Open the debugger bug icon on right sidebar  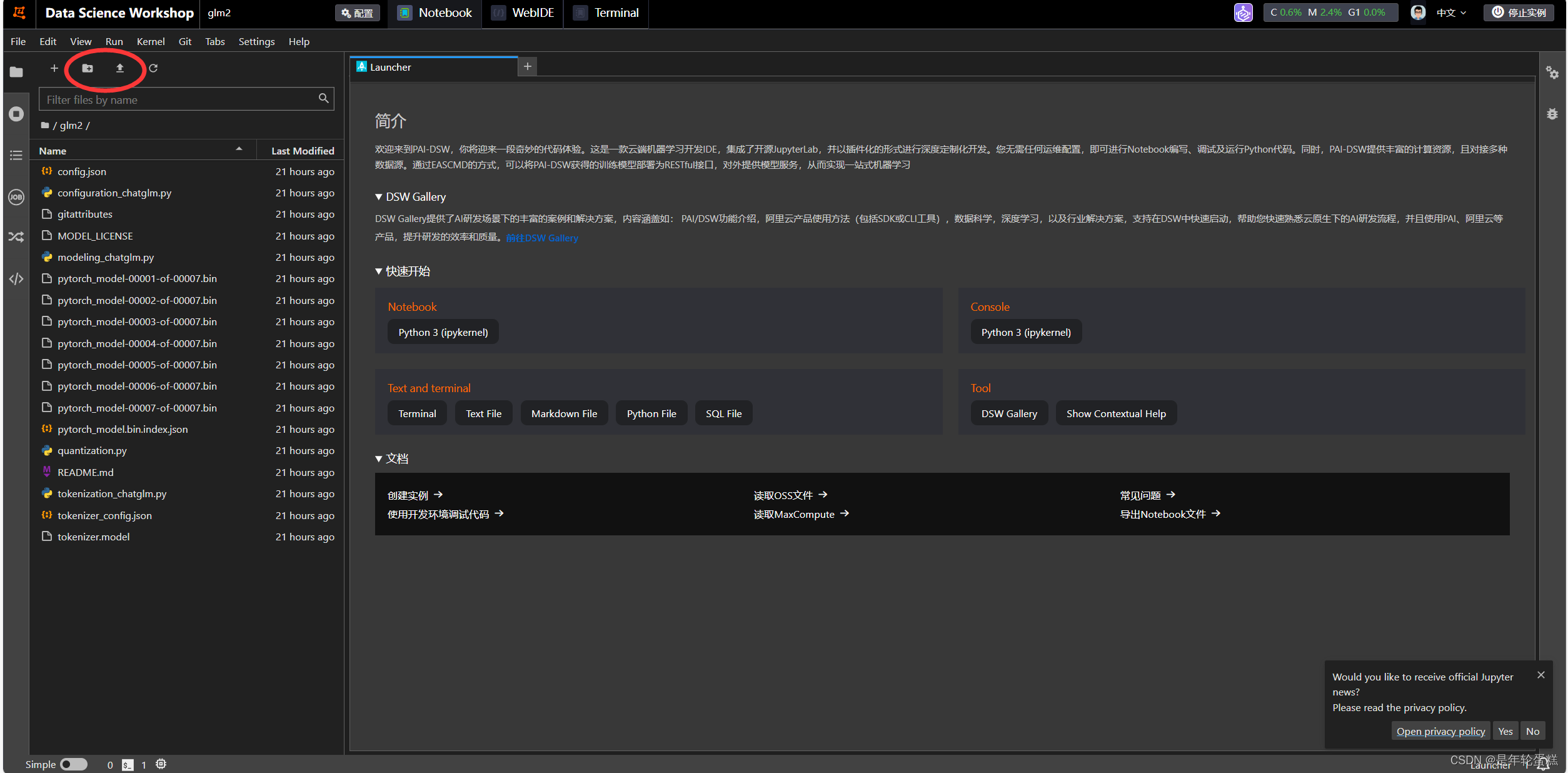point(1552,114)
